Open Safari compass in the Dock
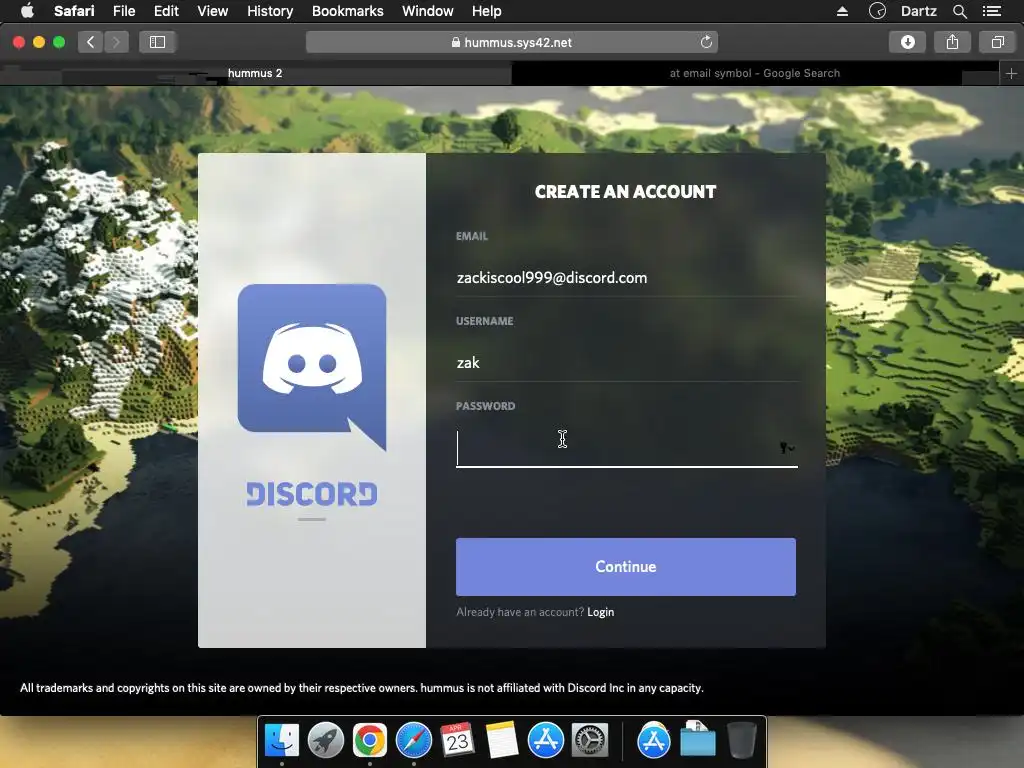Screen dimensions: 1024x768 [x=413, y=741]
